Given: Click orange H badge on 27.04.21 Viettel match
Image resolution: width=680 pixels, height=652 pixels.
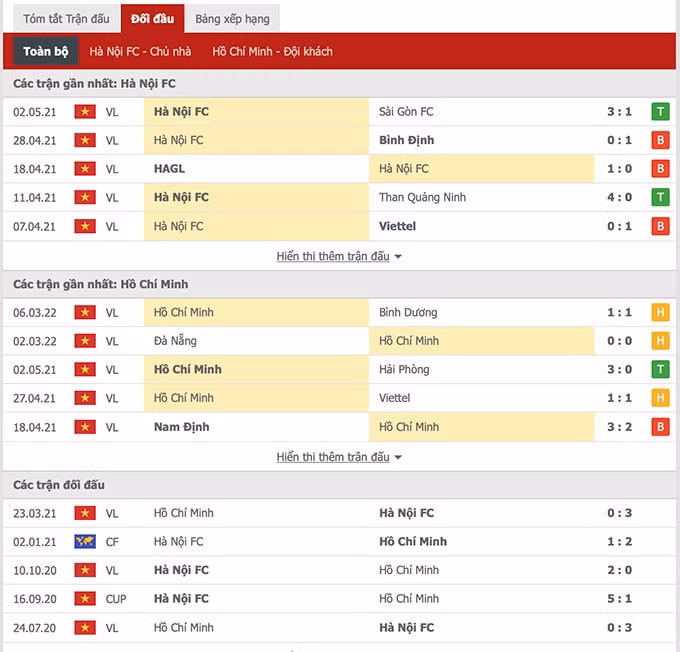Looking at the screenshot, I should (x=660, y=398).
